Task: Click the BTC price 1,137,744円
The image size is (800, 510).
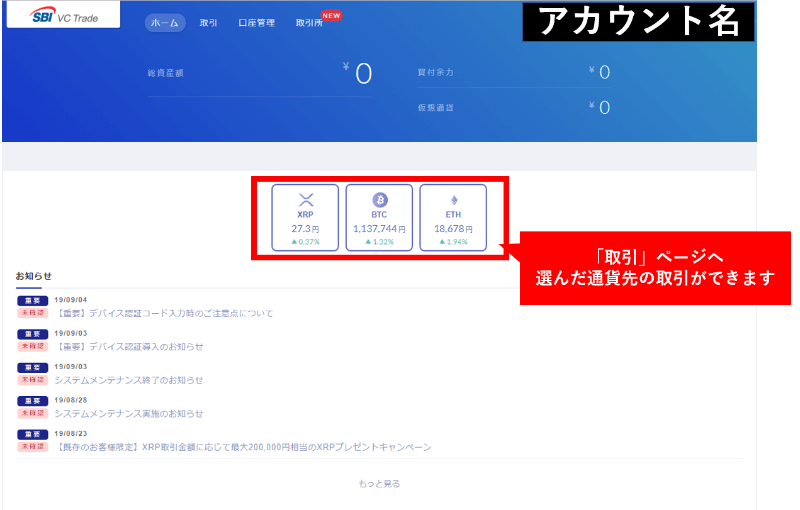Action: pyautogui.click(x=379, y=229)
